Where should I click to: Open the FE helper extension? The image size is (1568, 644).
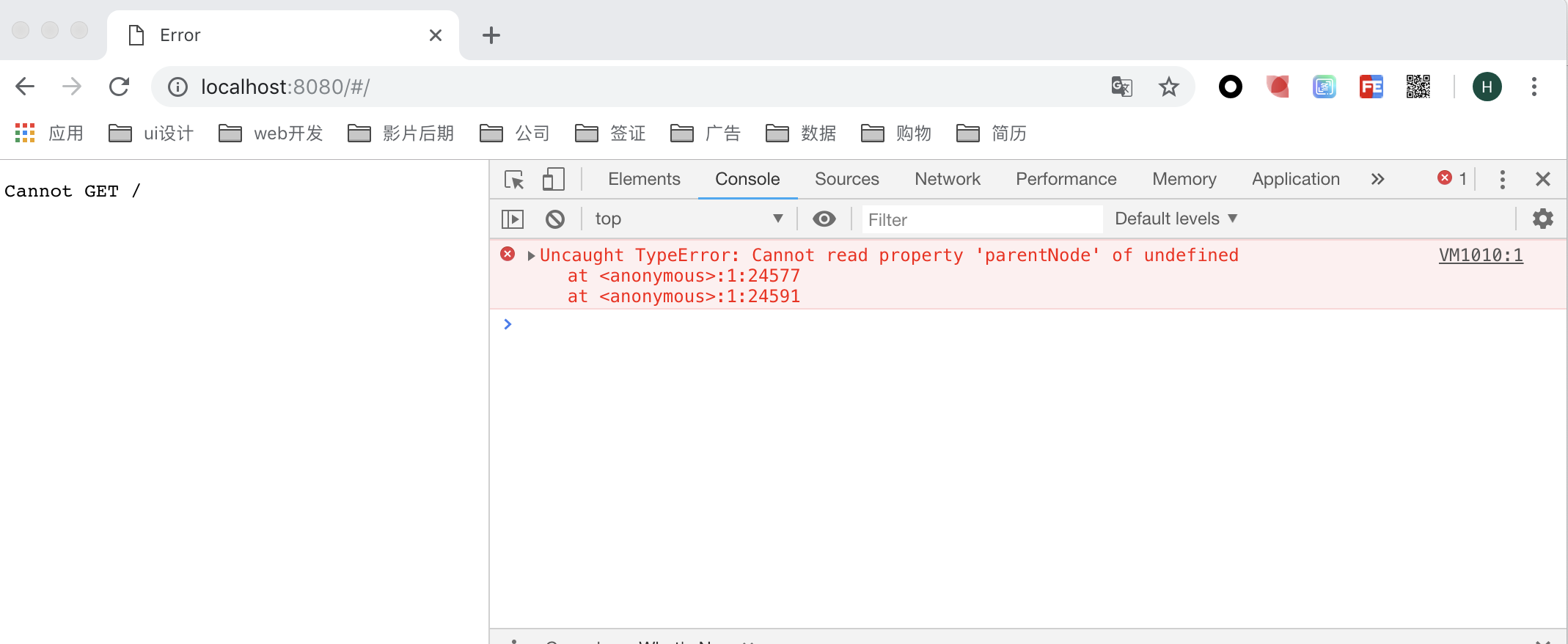point(1371,87)
